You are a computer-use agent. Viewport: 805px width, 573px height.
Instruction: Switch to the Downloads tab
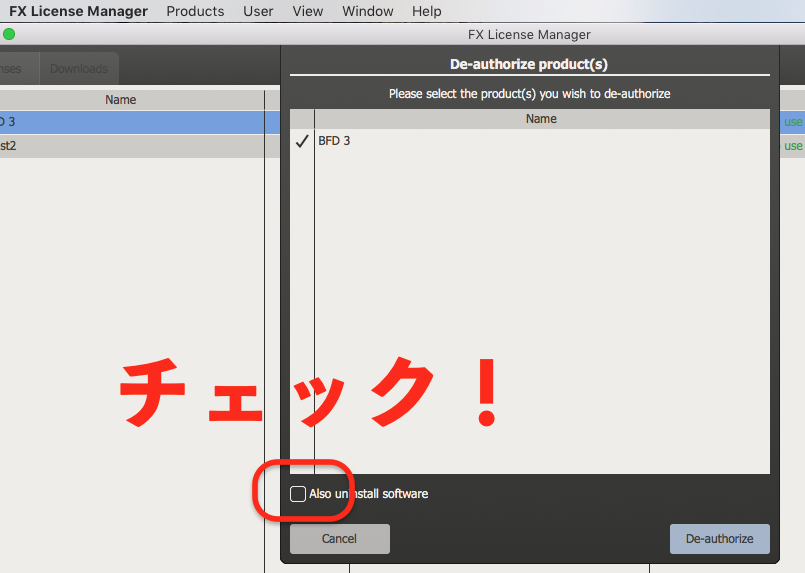pyautogui.click(x=79, y=68)
